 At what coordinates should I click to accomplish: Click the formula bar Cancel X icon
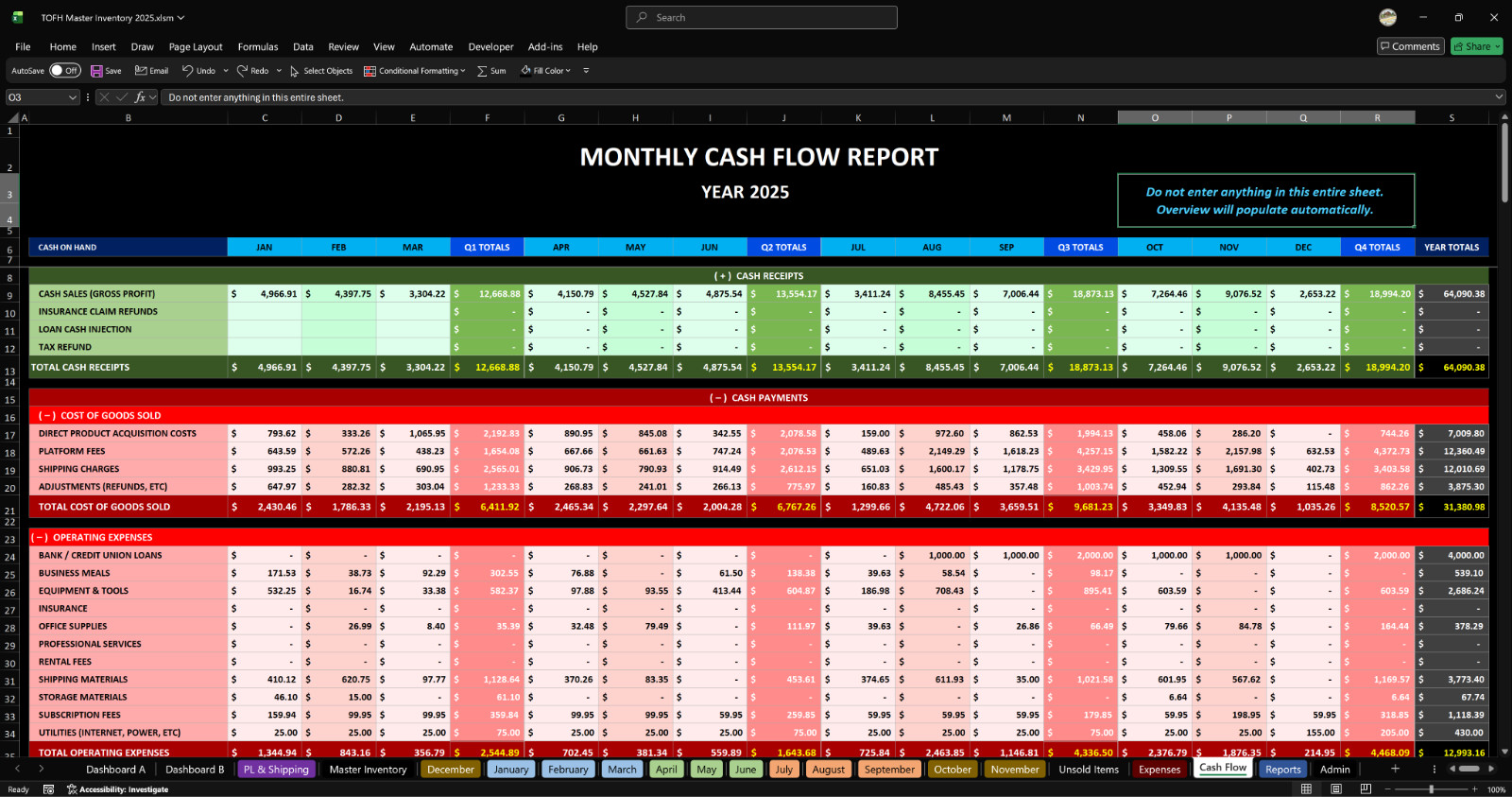[104, 97]
